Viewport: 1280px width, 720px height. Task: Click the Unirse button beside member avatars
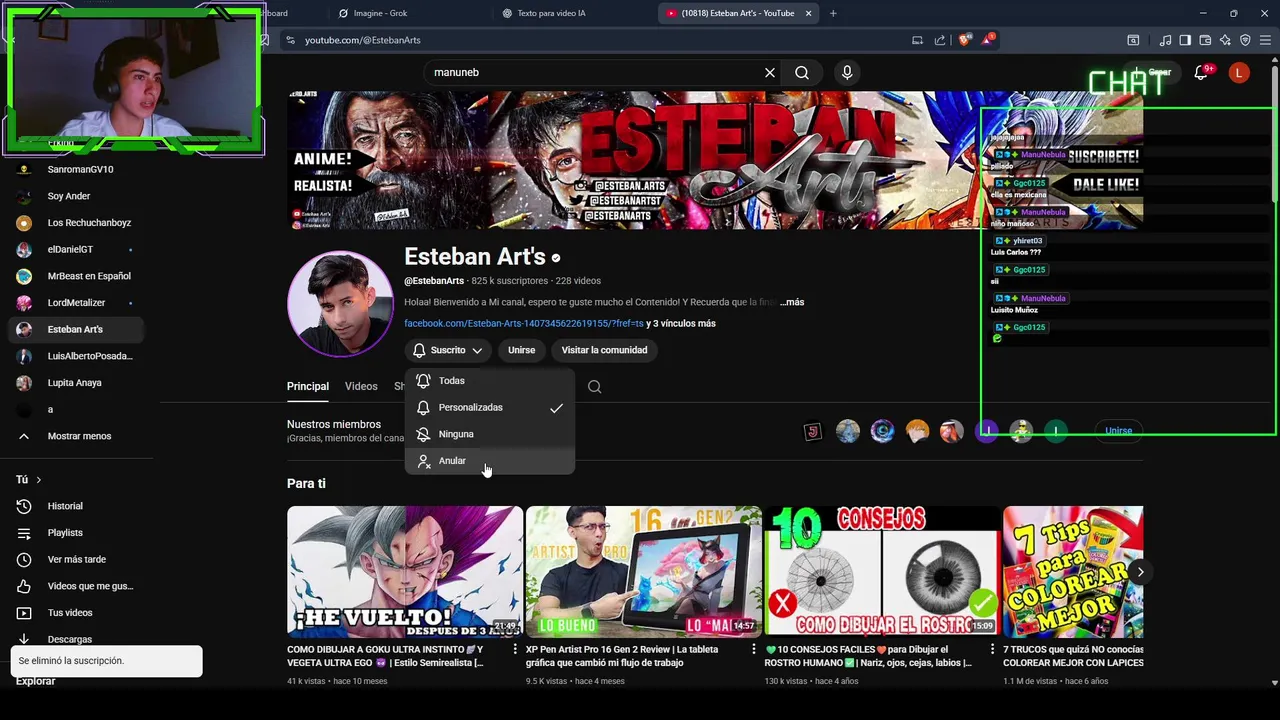pyautogui.click(x=1118, y=431)
